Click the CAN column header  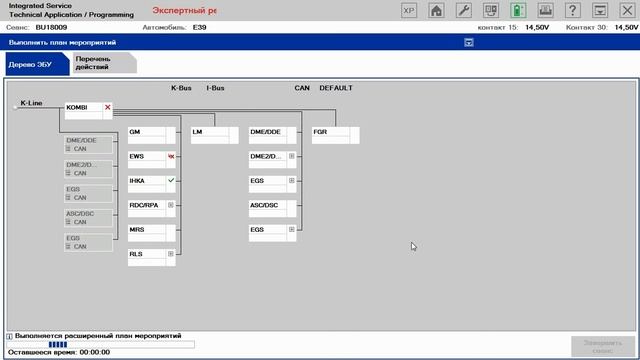302,88
